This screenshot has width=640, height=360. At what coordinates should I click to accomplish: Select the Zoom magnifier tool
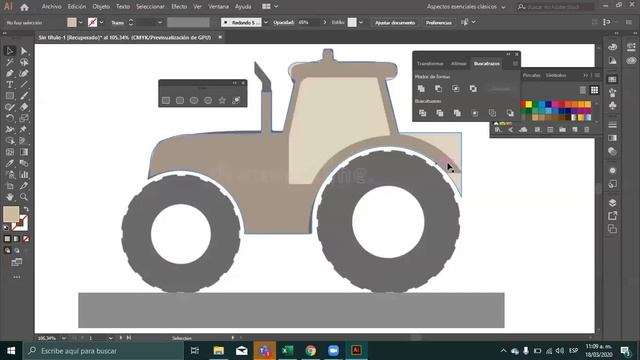point(24,197)
